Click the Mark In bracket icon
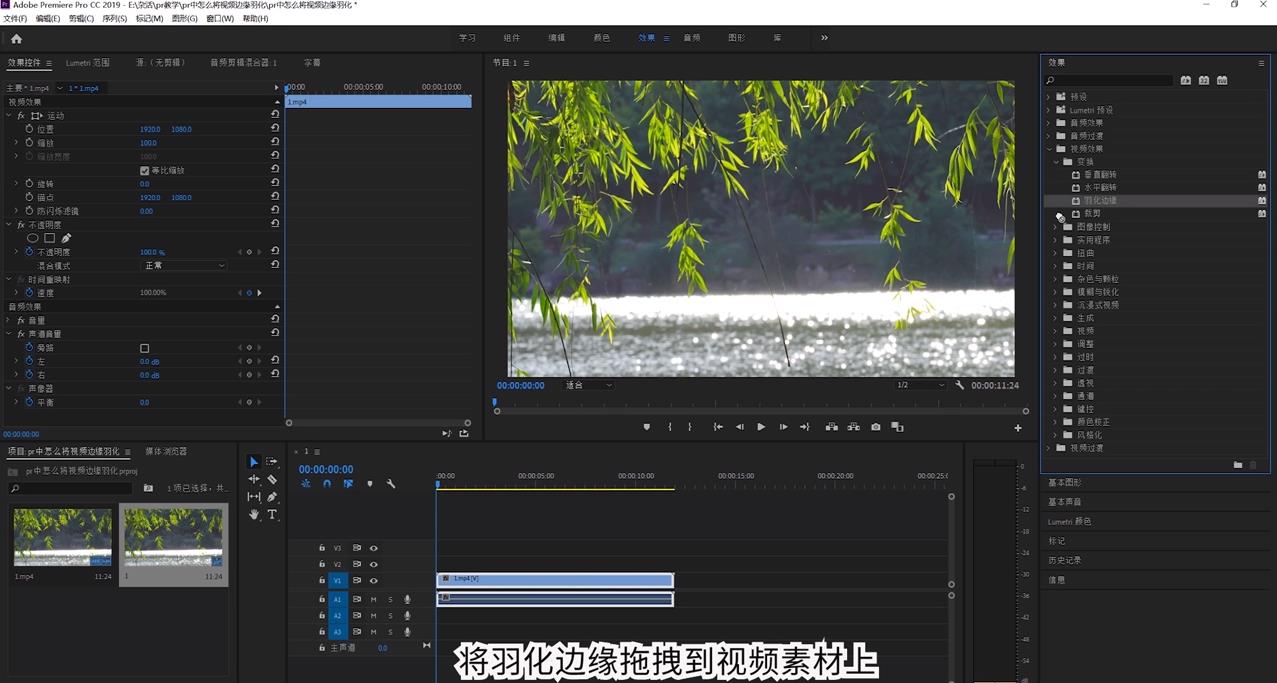Image resolution: width=1277 pixels, height=683 pixels. point(670,427)
